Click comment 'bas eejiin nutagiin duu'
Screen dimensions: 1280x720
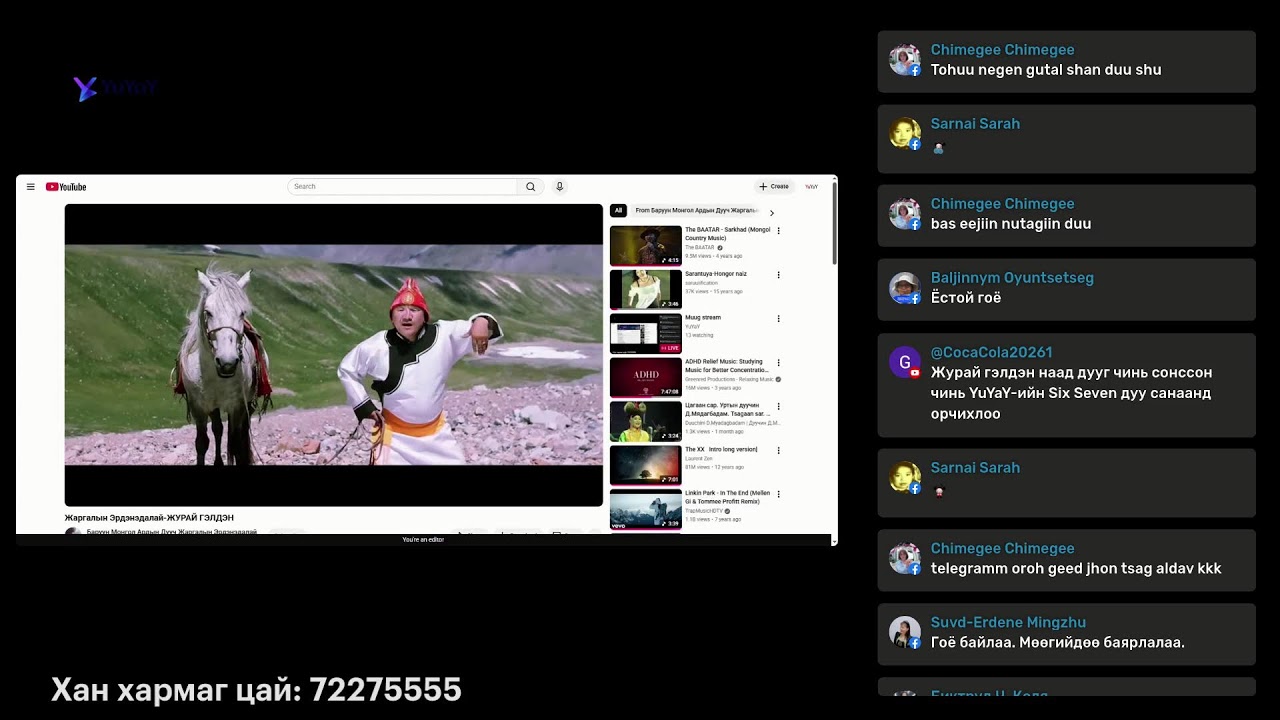coord(1011,224)
